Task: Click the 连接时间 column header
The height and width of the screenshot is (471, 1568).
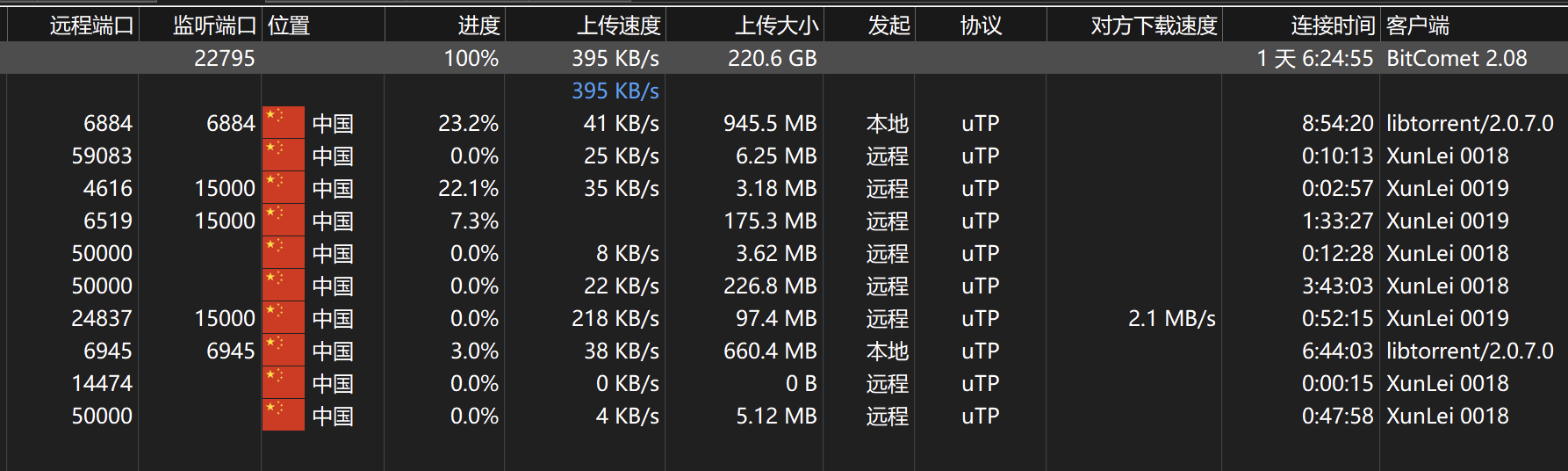Action: (x=1302, y=25)
